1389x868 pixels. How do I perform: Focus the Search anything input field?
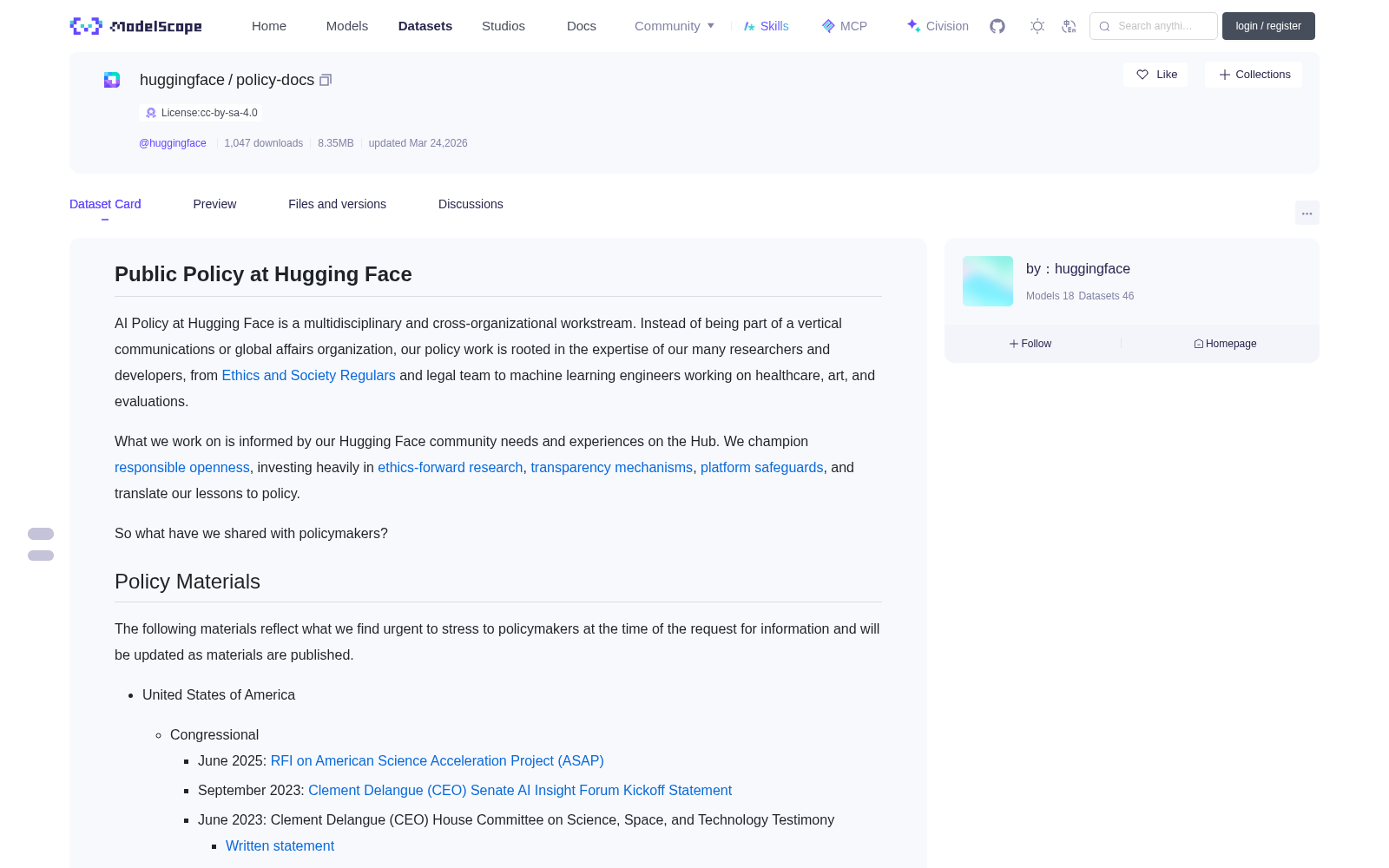(1154, 26)
